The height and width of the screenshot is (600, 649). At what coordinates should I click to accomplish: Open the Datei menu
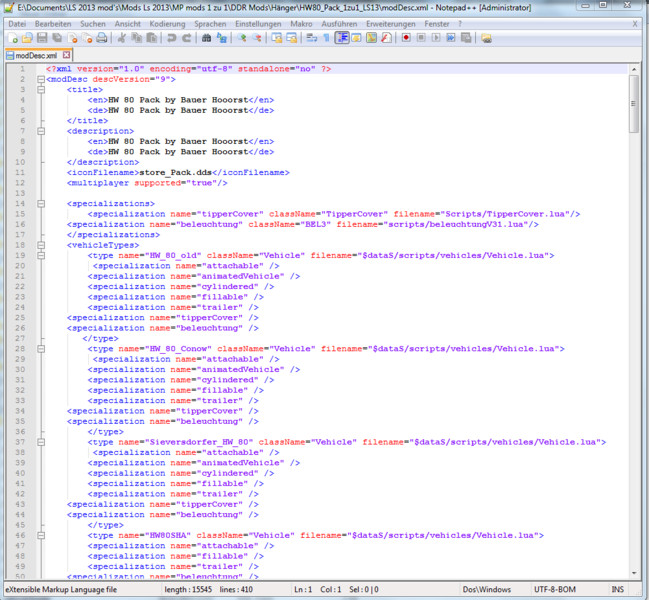point(17,24)
